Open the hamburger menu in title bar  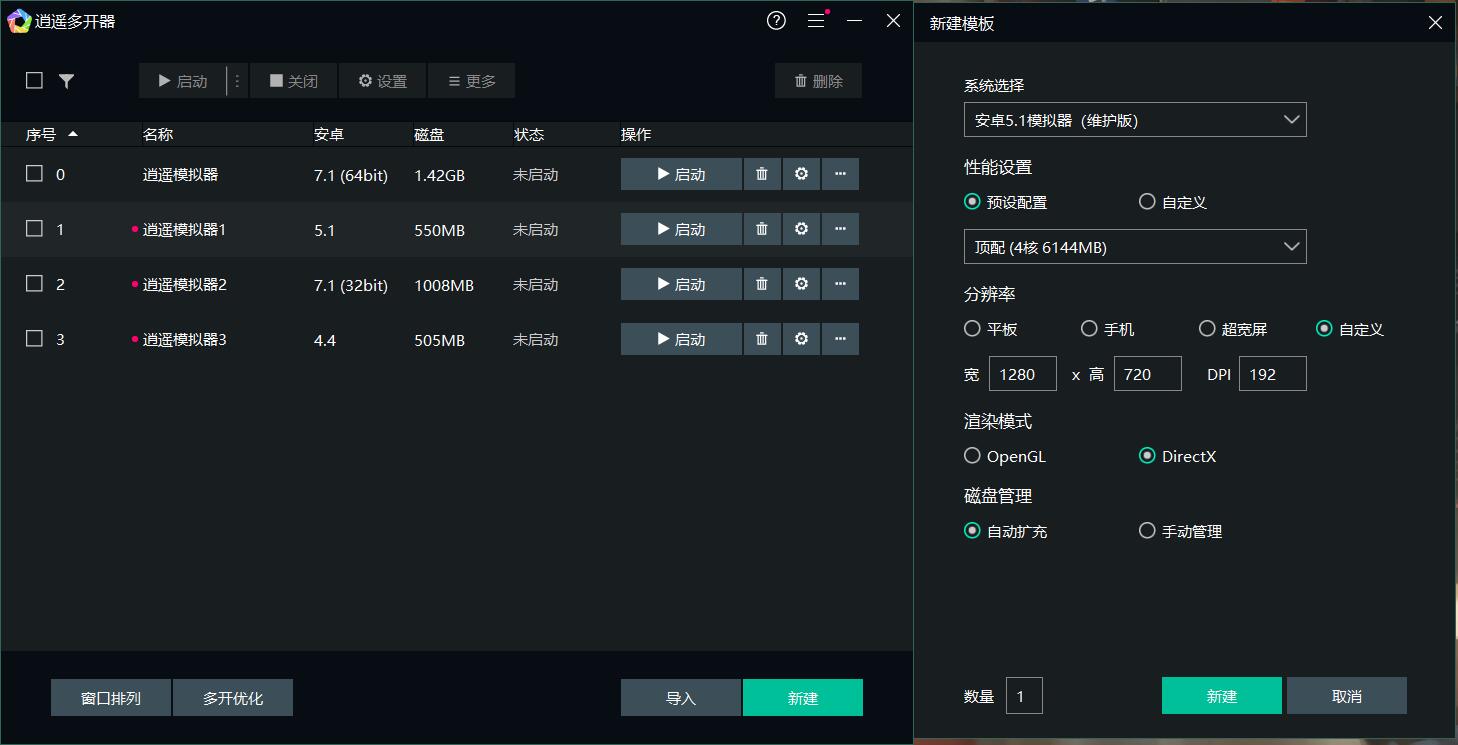[x=816, y=21]
